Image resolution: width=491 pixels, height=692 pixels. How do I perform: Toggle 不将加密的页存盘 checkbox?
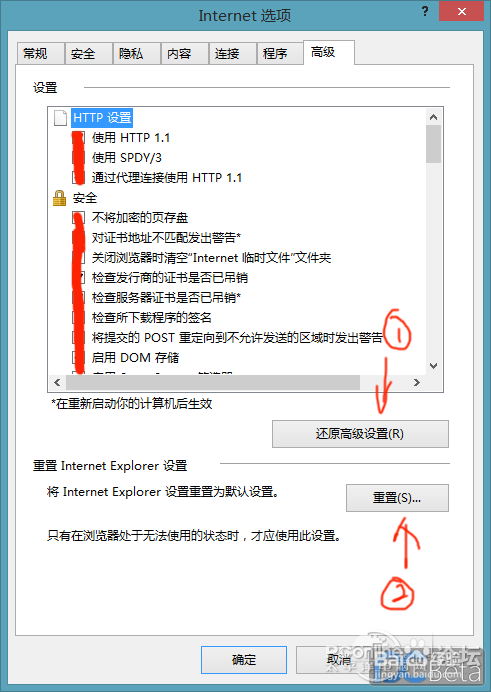(x=79, y=217)
